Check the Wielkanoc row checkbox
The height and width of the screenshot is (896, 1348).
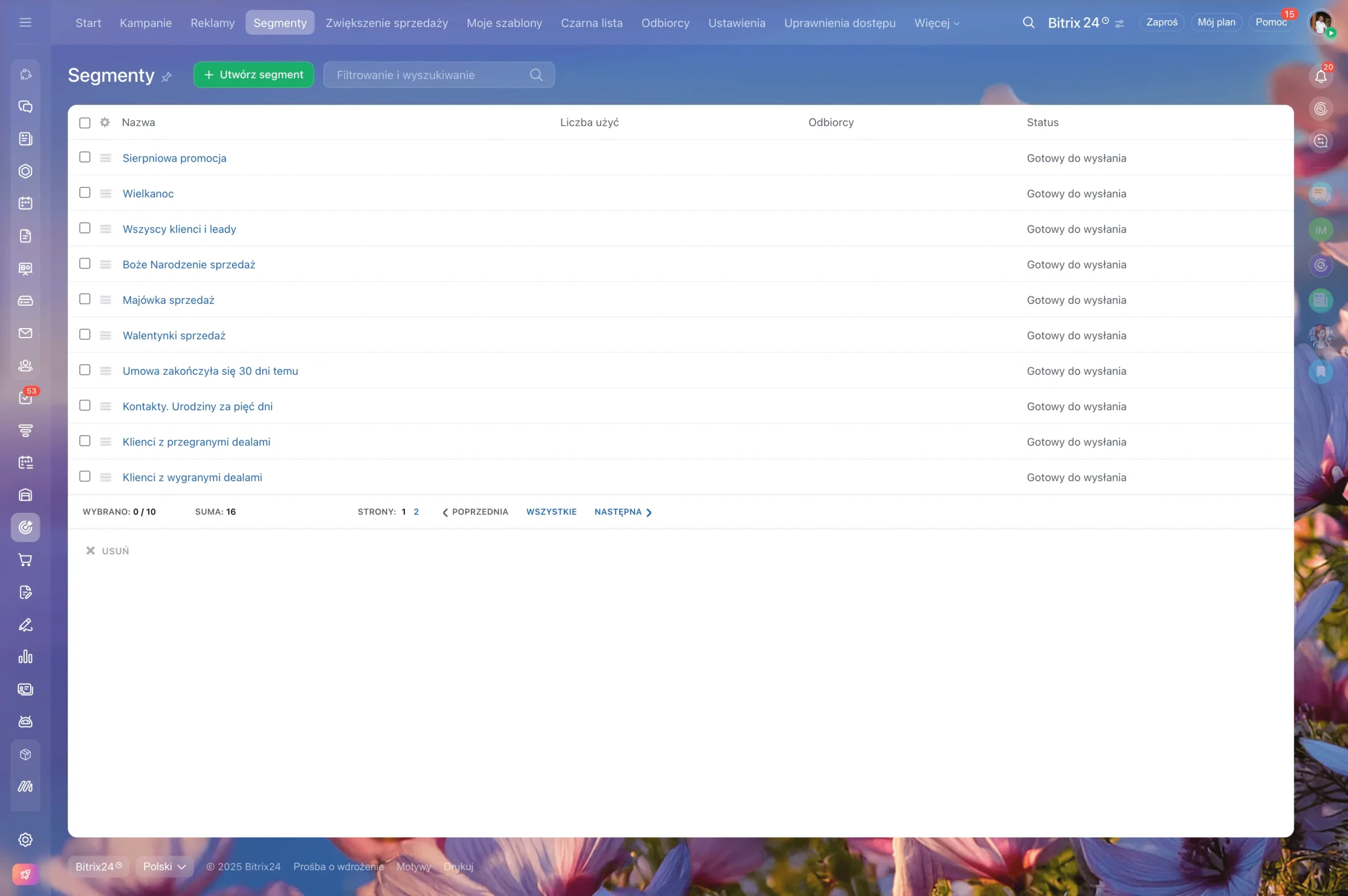tap(85, 193)
